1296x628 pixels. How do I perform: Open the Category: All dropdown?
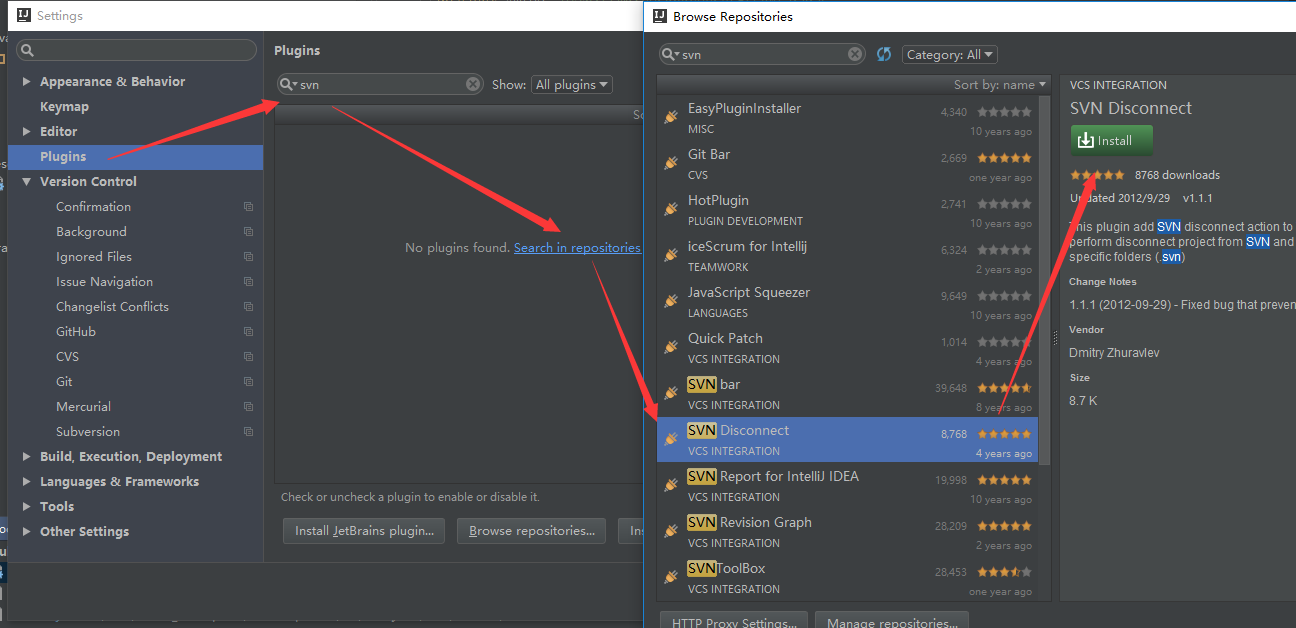coord(948,54)
